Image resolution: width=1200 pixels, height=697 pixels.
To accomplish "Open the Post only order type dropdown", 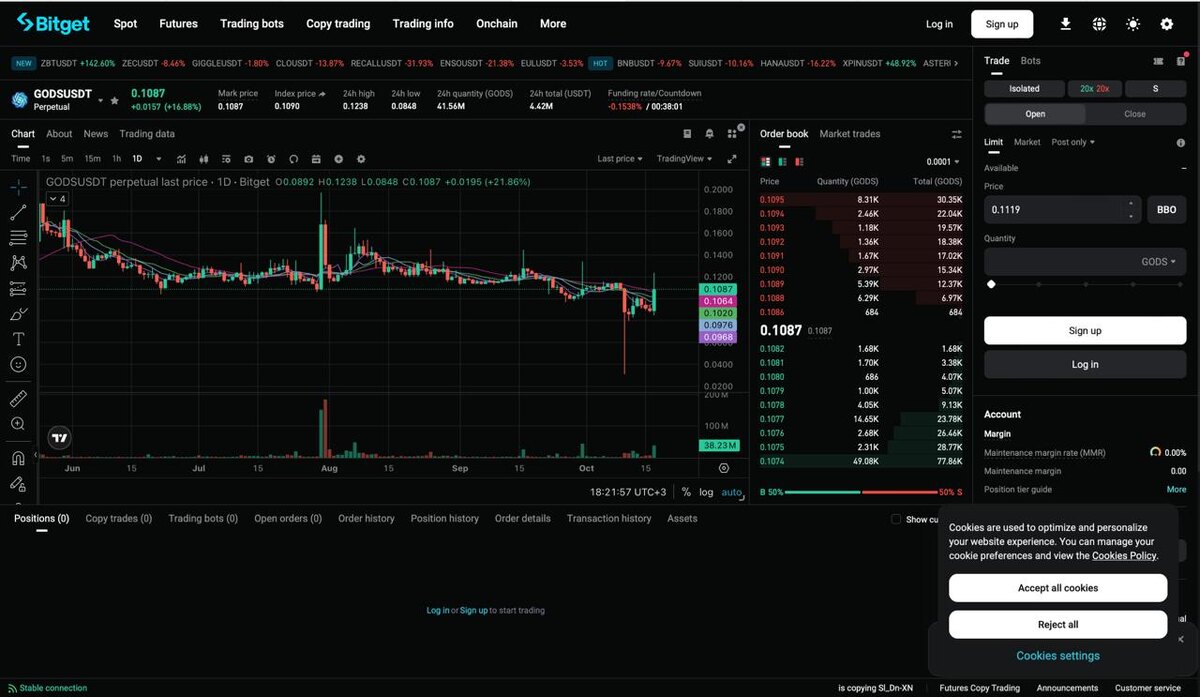I will point(1073,142).
